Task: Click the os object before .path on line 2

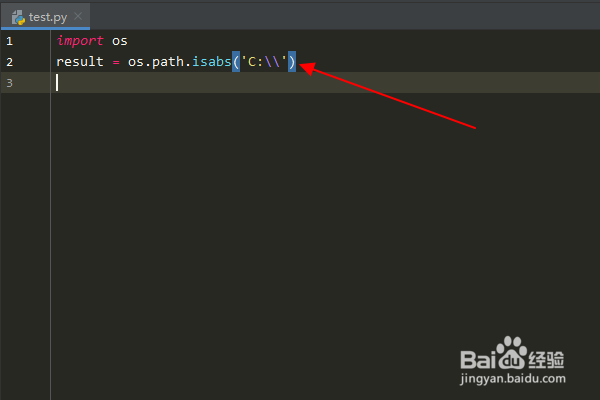Action: tap(135, 62)
